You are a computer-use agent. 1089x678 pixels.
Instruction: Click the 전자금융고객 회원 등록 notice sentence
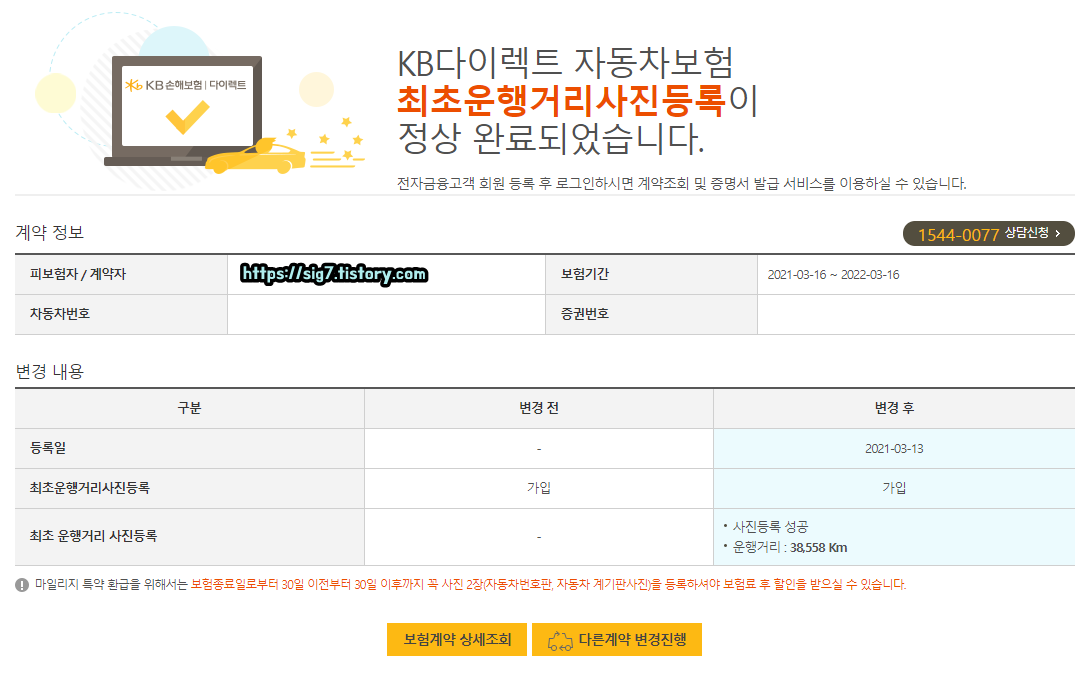point(681,183)
